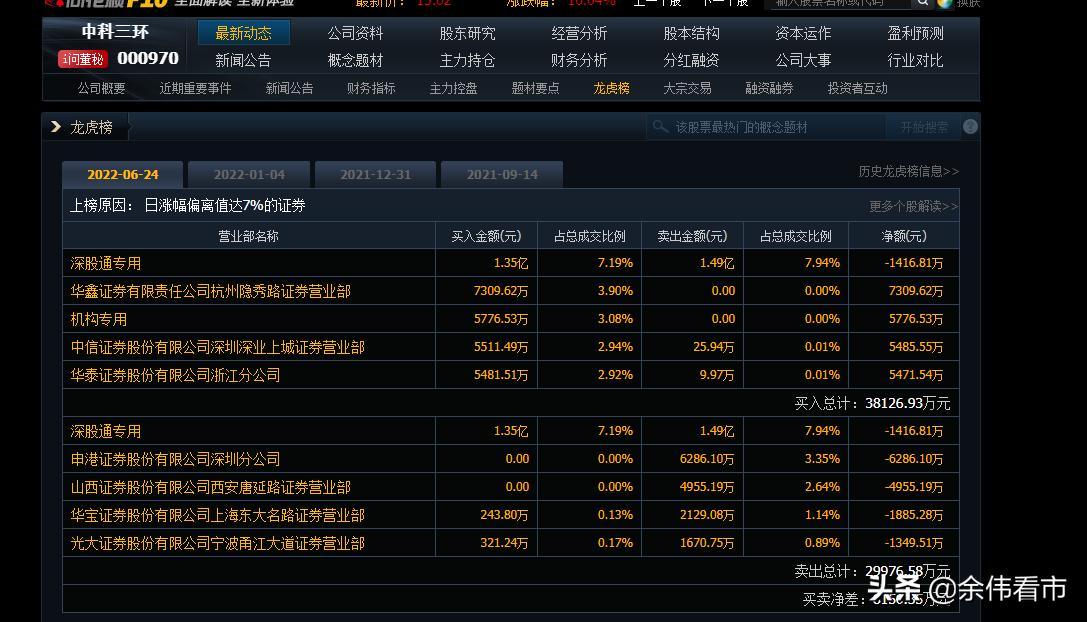Viewport: 1087px width, 622px height.
Task: Click 华鑫证券 杭州隐秀路证券营业部 row name
Action: tap(210, 291)
